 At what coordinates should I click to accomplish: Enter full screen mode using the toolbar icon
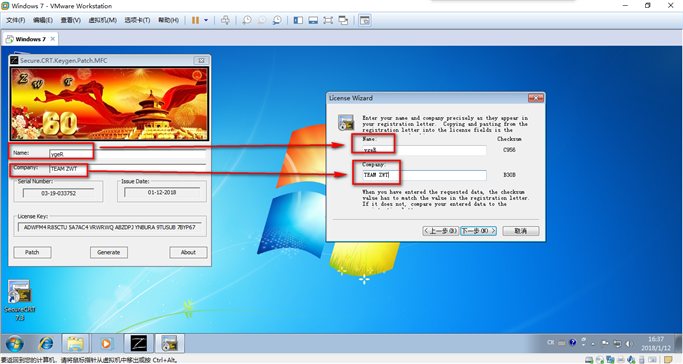coord(328,20)
